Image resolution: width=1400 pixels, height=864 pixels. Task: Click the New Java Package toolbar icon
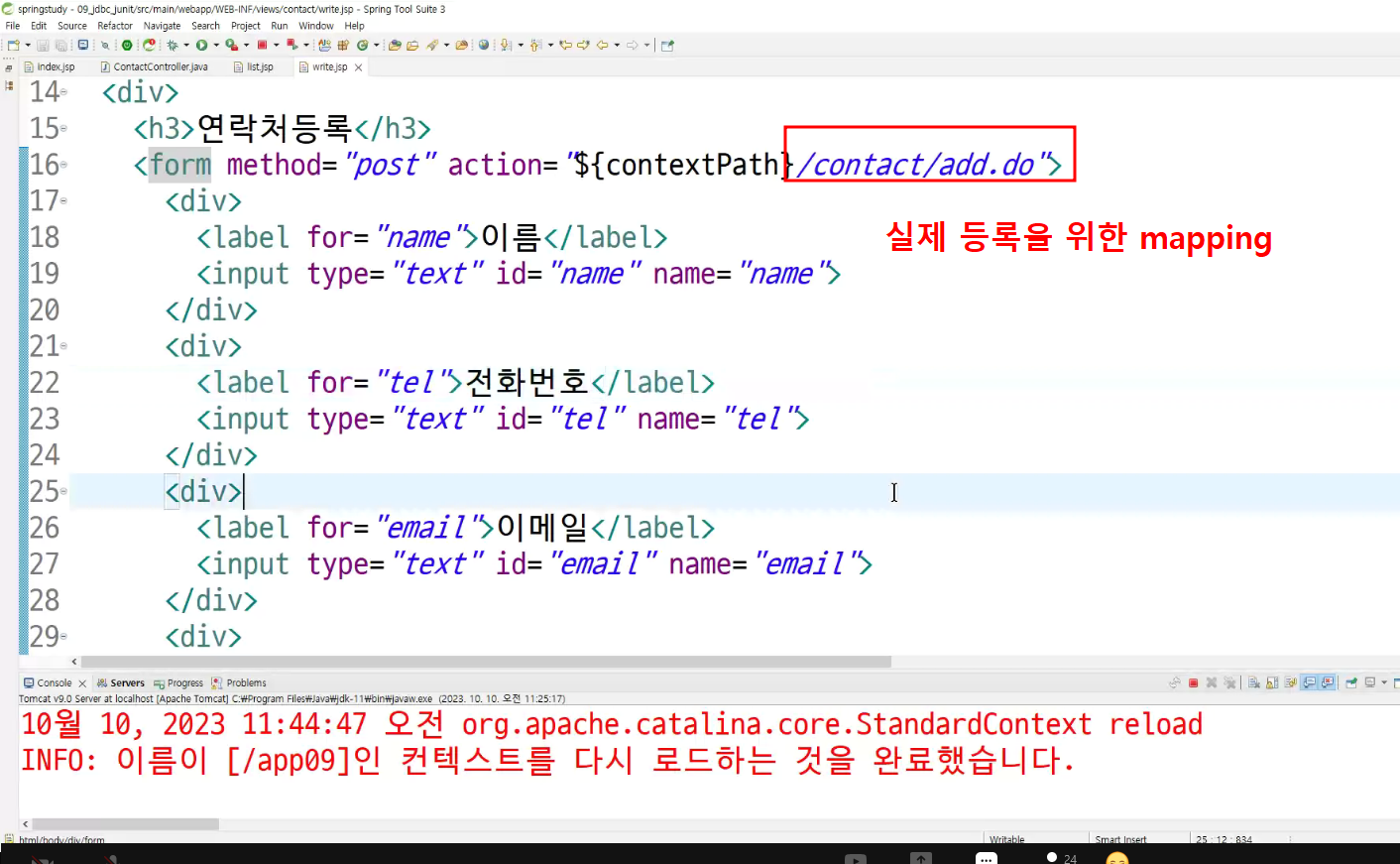click(x=343, y=45)
